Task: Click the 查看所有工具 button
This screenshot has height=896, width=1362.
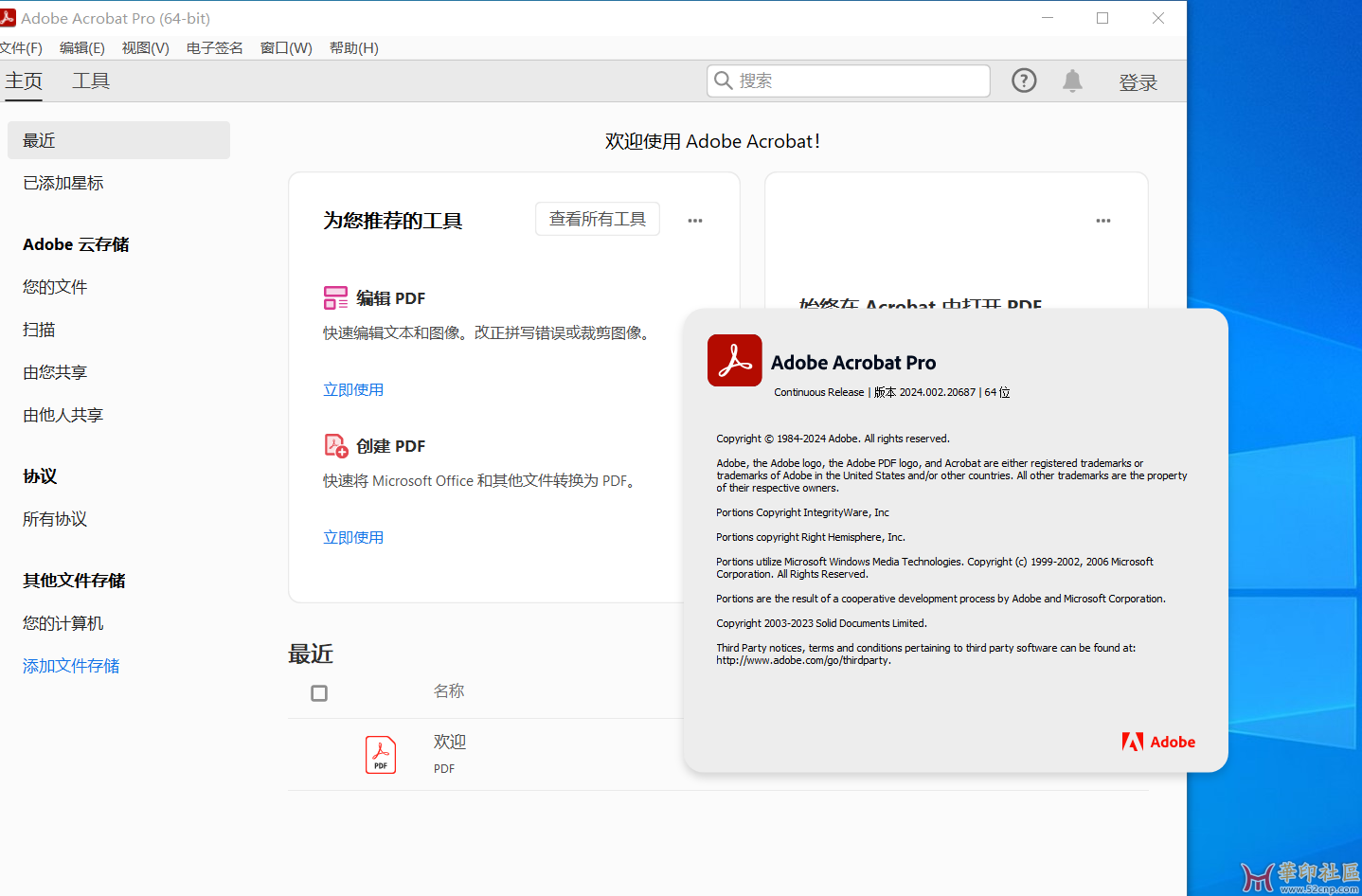Action: pos(597,219)
